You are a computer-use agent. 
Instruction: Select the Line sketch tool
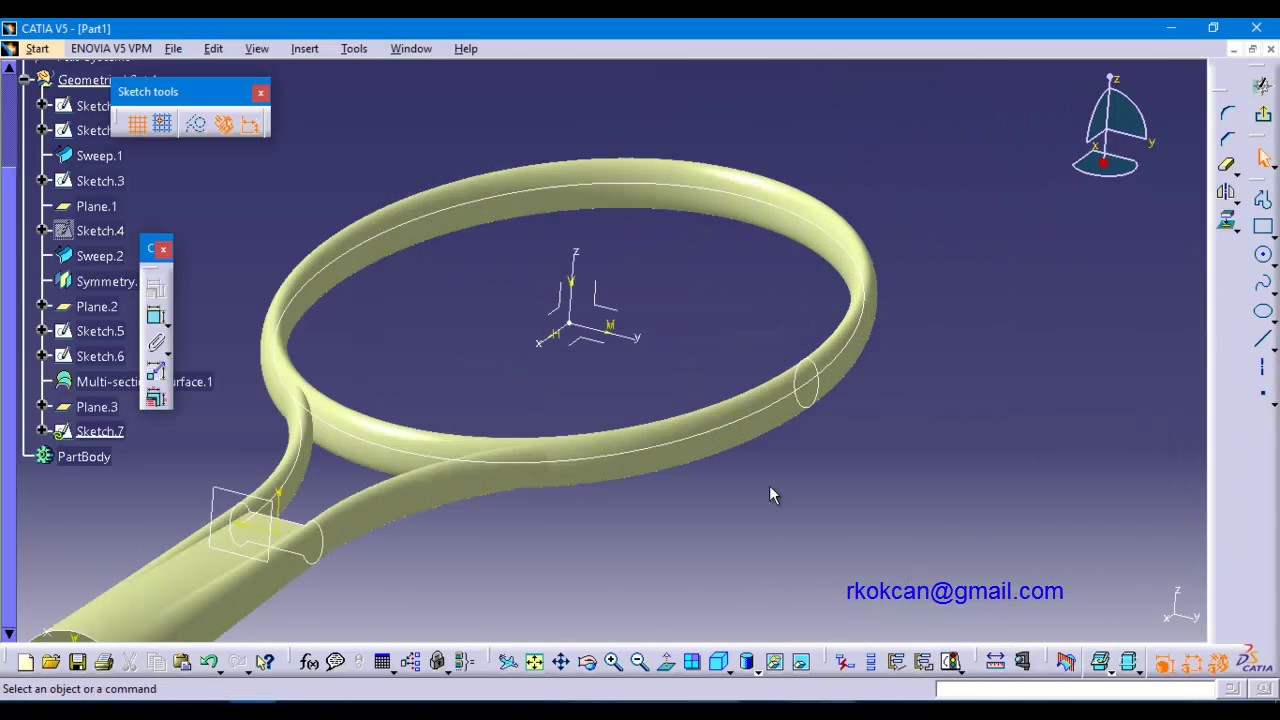[1263, 339]
